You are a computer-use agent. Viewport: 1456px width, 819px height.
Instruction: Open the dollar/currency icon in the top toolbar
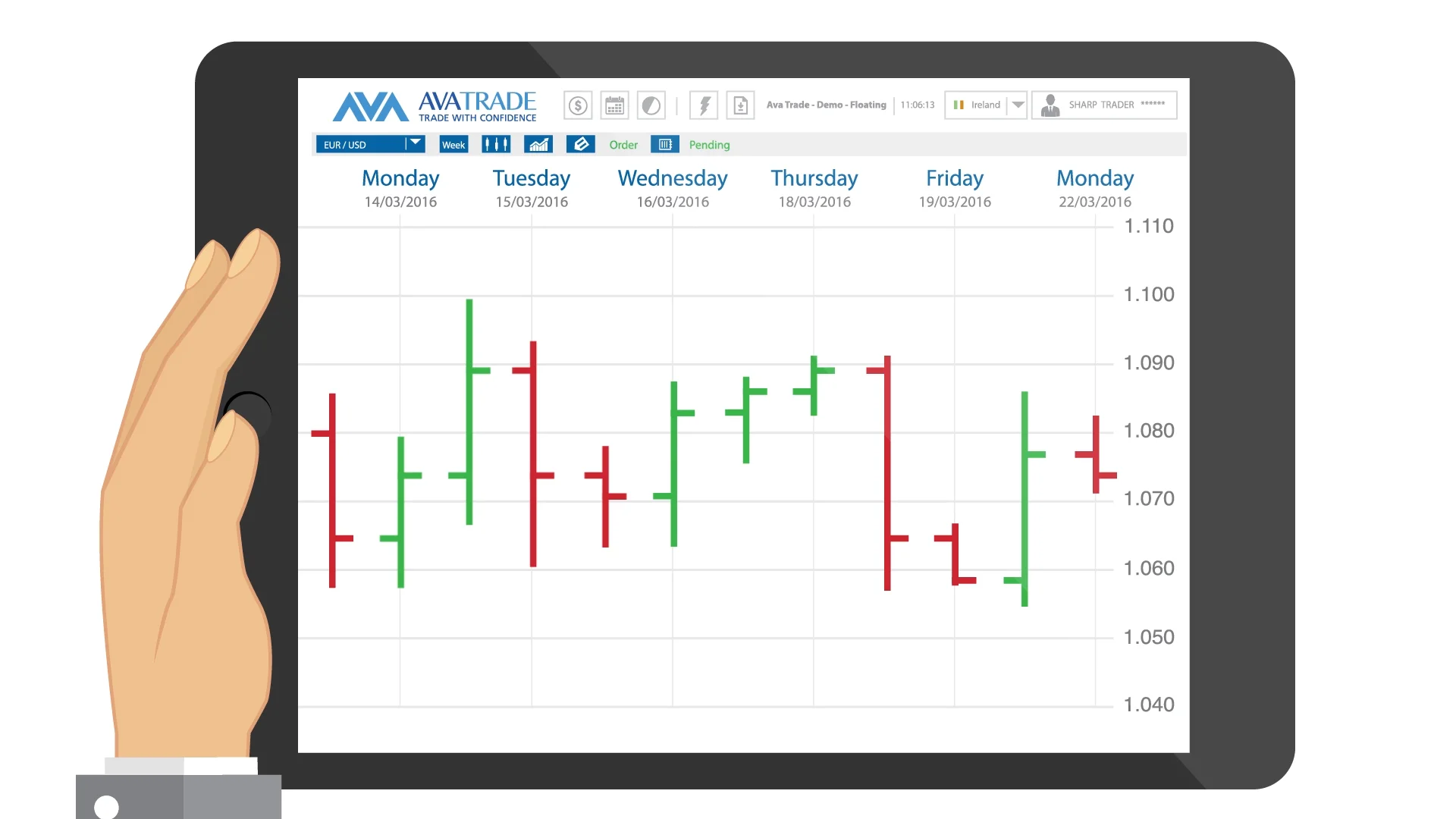(x=577, y=105)
